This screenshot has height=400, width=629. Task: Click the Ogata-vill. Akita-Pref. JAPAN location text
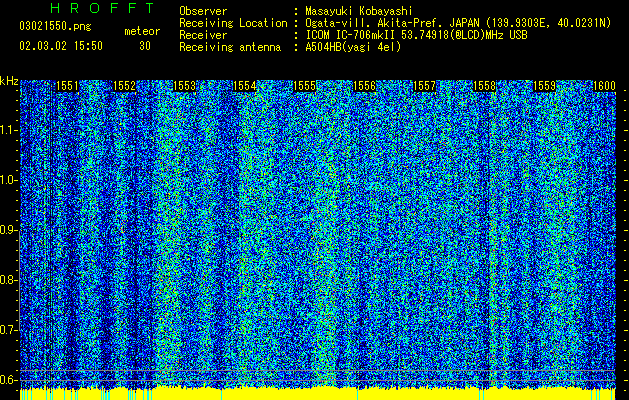point(458,23)
